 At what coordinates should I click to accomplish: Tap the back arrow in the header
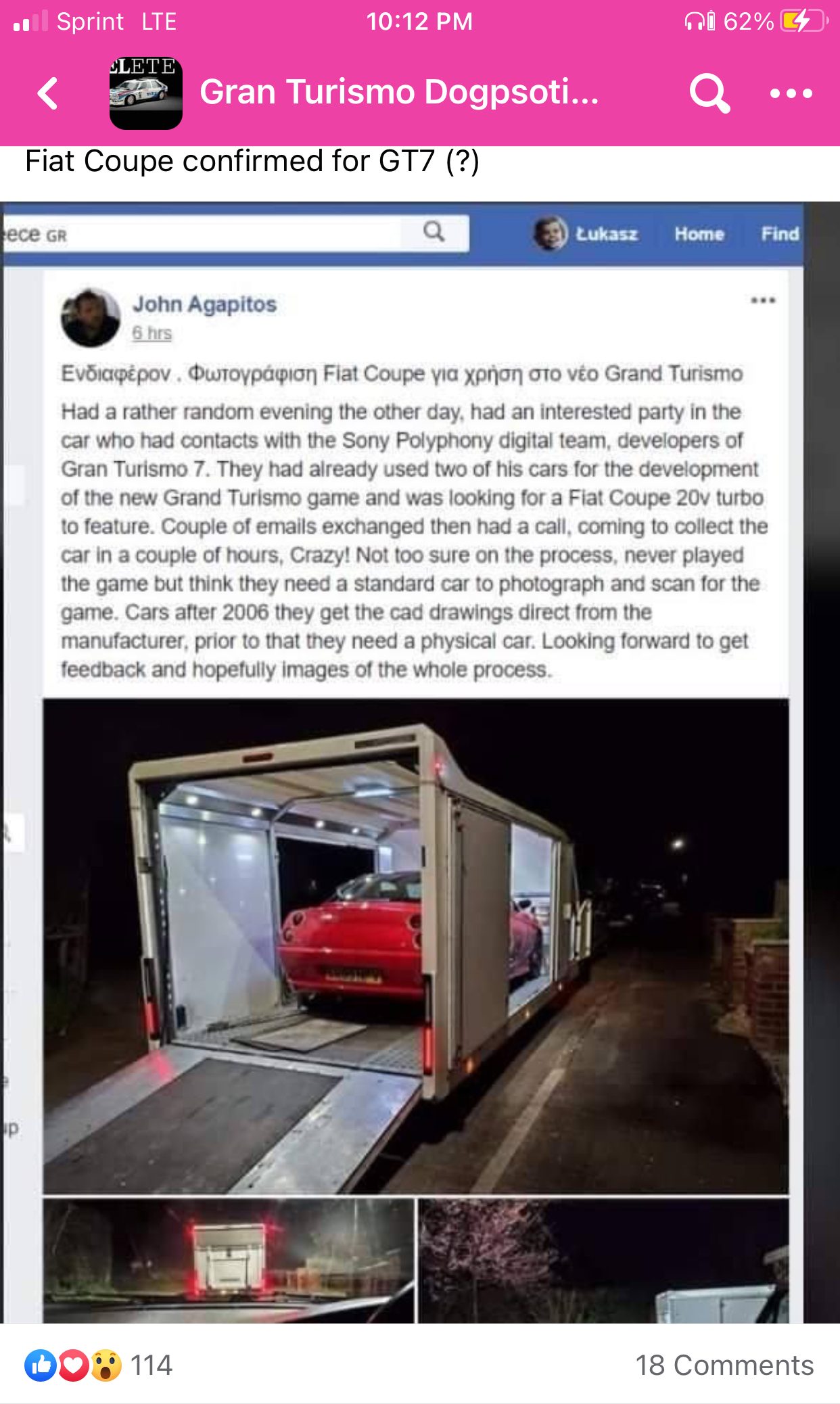click(48, 93)
